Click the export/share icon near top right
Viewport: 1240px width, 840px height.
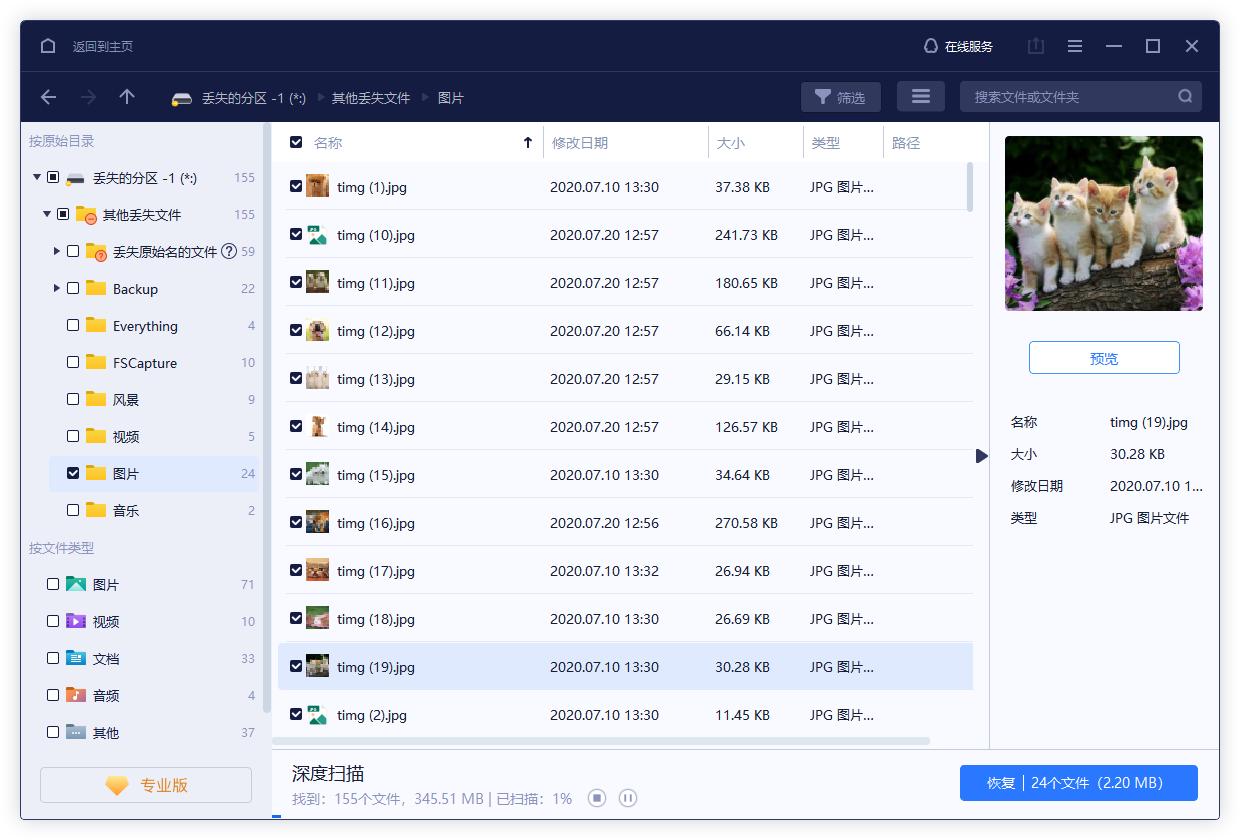pos(1035,46)
